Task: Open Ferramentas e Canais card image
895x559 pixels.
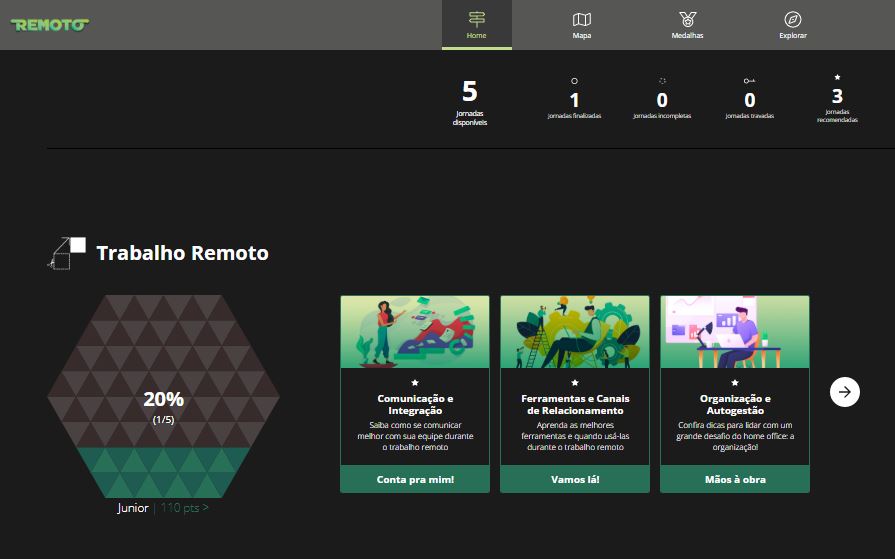Action: [574, 332]
